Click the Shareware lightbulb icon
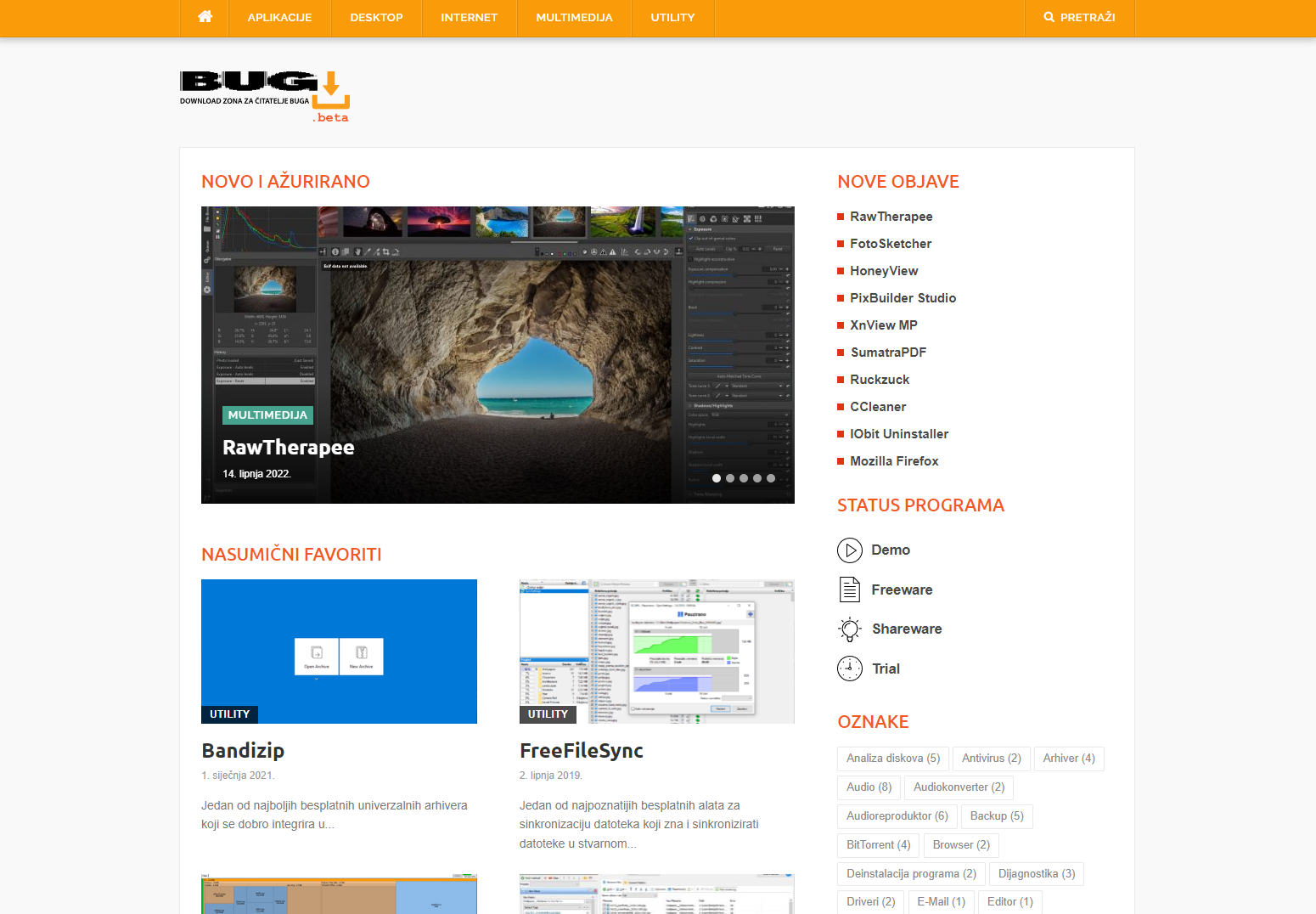This screenshot has height=914, width=1316. (850, 629)
